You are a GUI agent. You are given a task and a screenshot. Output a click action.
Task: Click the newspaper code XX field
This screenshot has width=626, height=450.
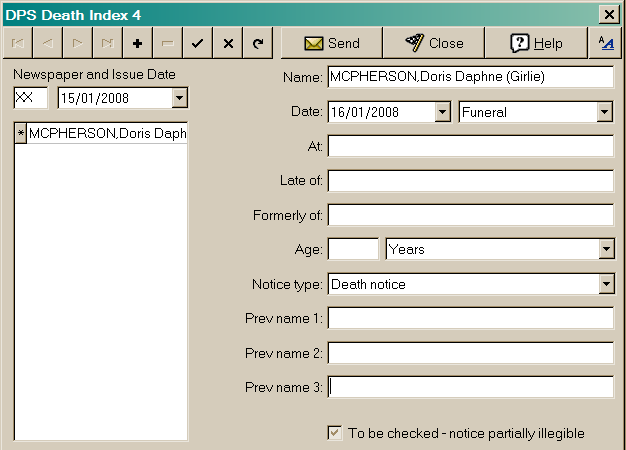31,98
